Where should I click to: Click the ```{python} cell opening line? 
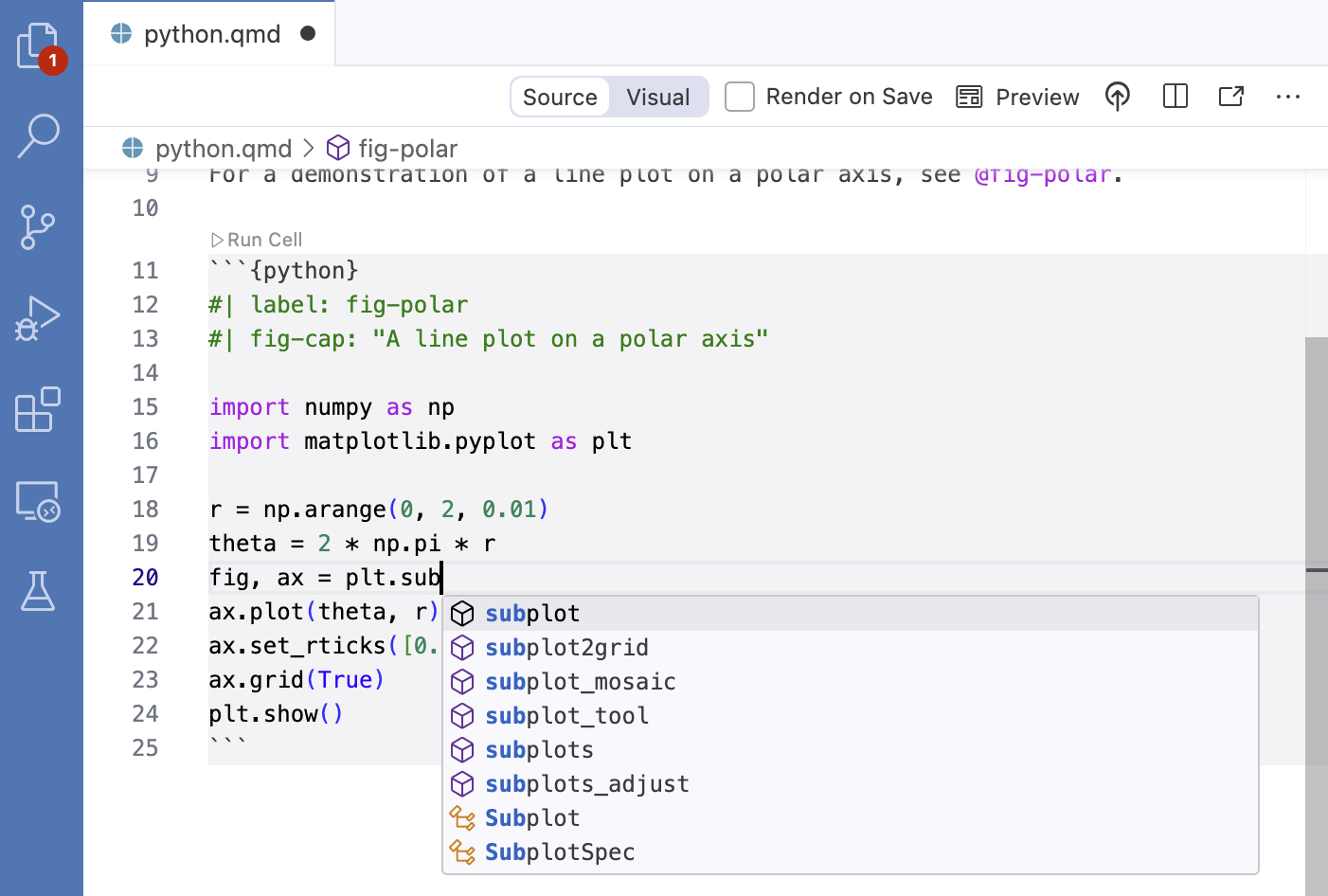click(284, 271)
